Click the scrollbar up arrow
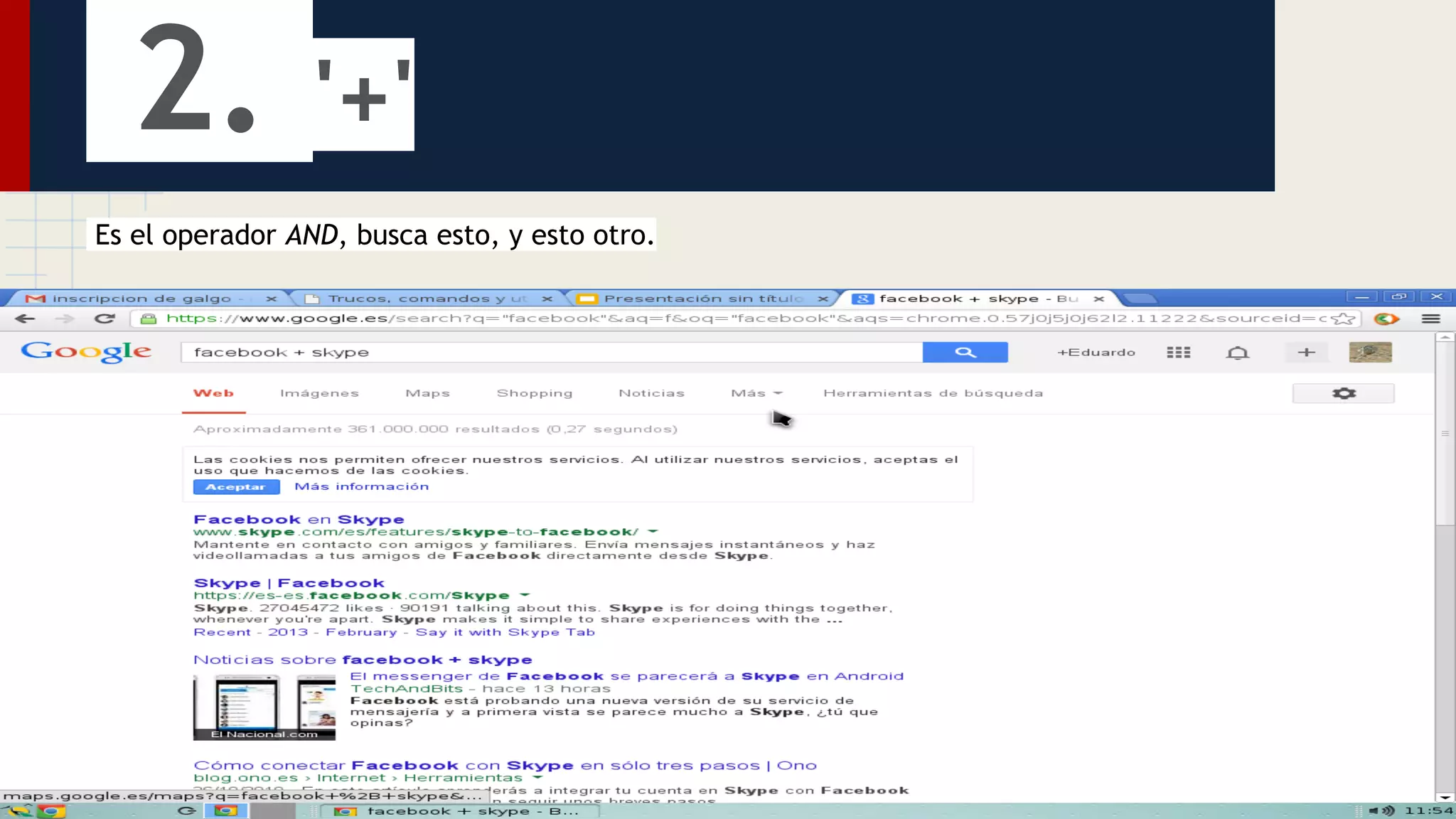 coord(1445,337)
